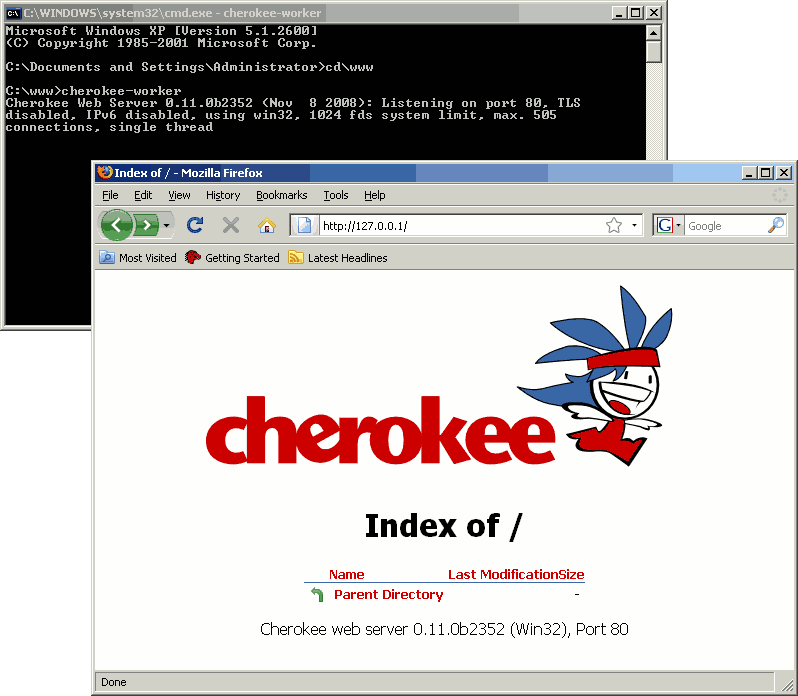Open the Bookmarks menu
This screenshot has height=696, width=798.
281,195
